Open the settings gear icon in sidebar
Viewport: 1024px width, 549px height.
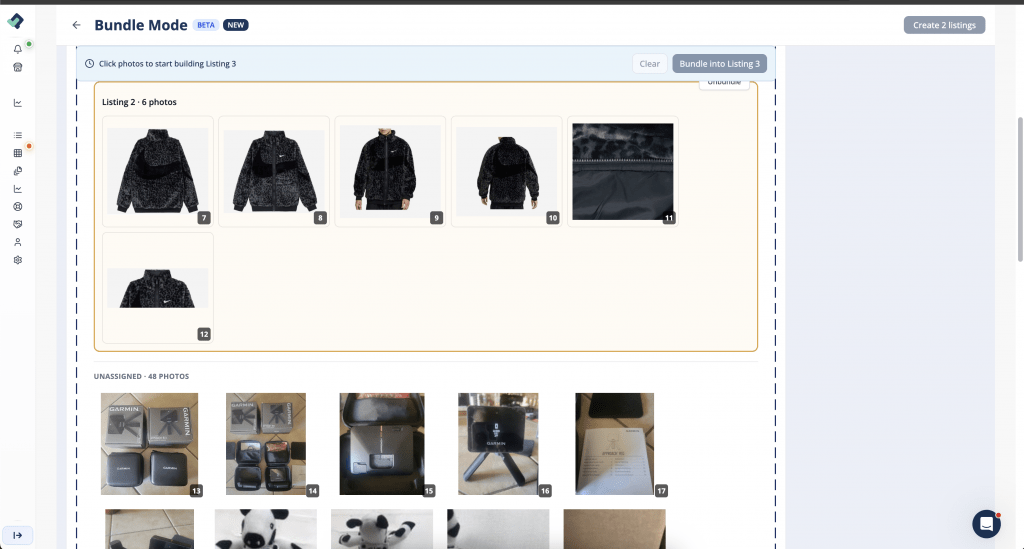(x=18, y=260)
